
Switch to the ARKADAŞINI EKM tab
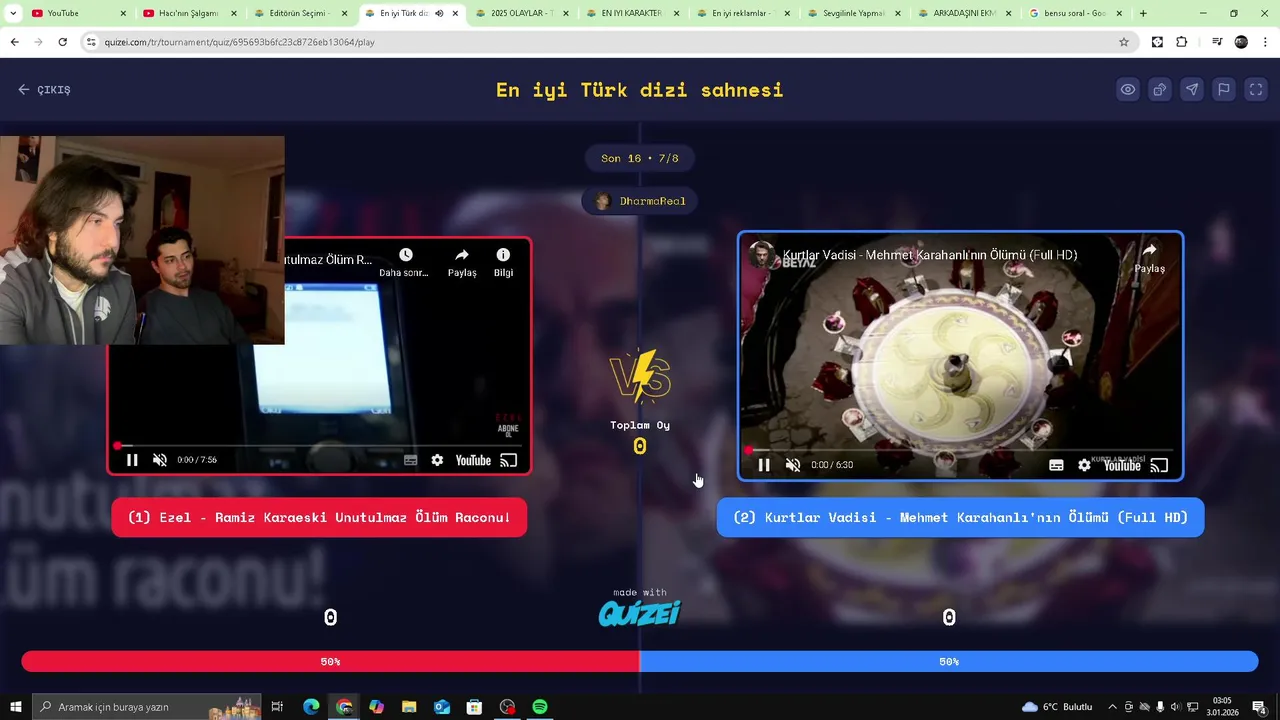point(963,13)
